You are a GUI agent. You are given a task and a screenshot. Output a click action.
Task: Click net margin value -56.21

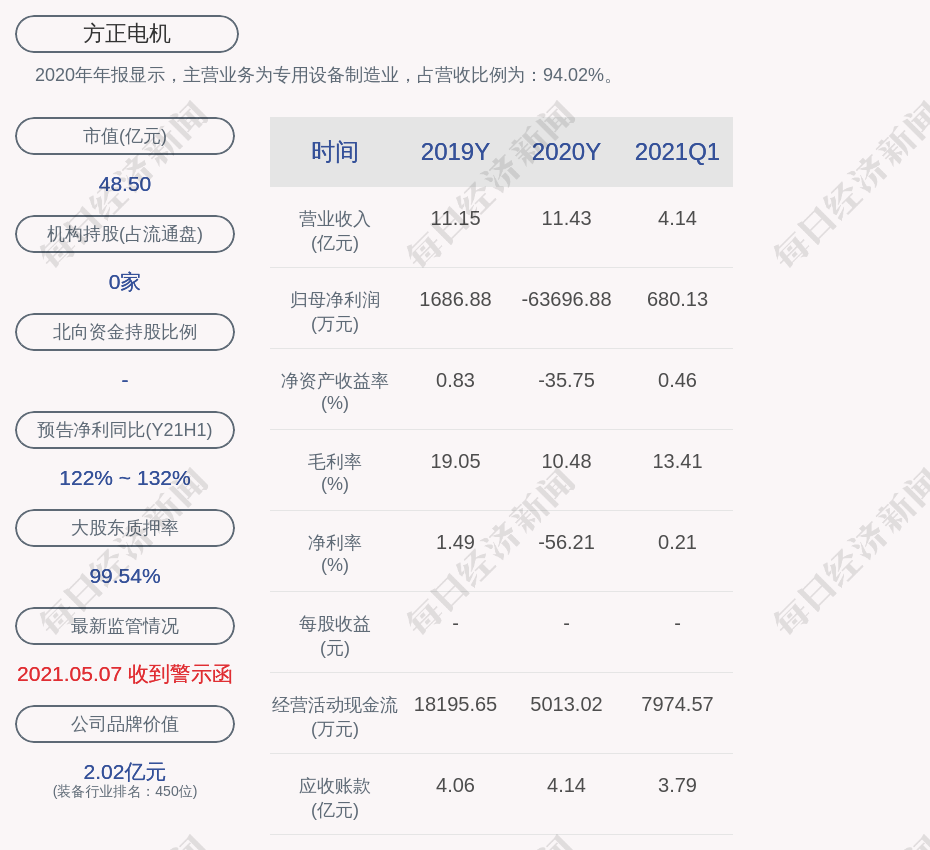point(566,542)
